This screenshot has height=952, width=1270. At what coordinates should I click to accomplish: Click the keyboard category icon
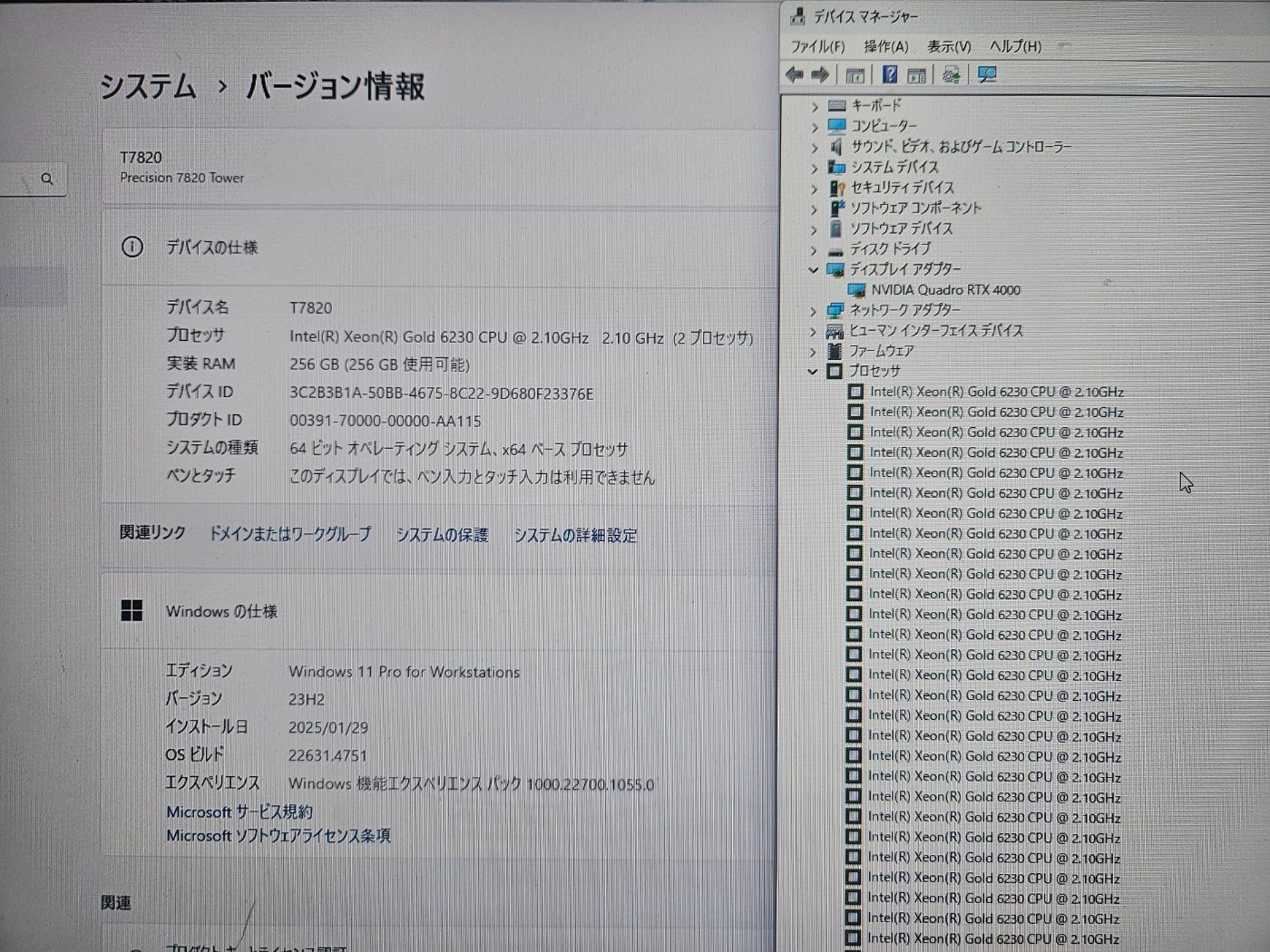pos(836,106)
